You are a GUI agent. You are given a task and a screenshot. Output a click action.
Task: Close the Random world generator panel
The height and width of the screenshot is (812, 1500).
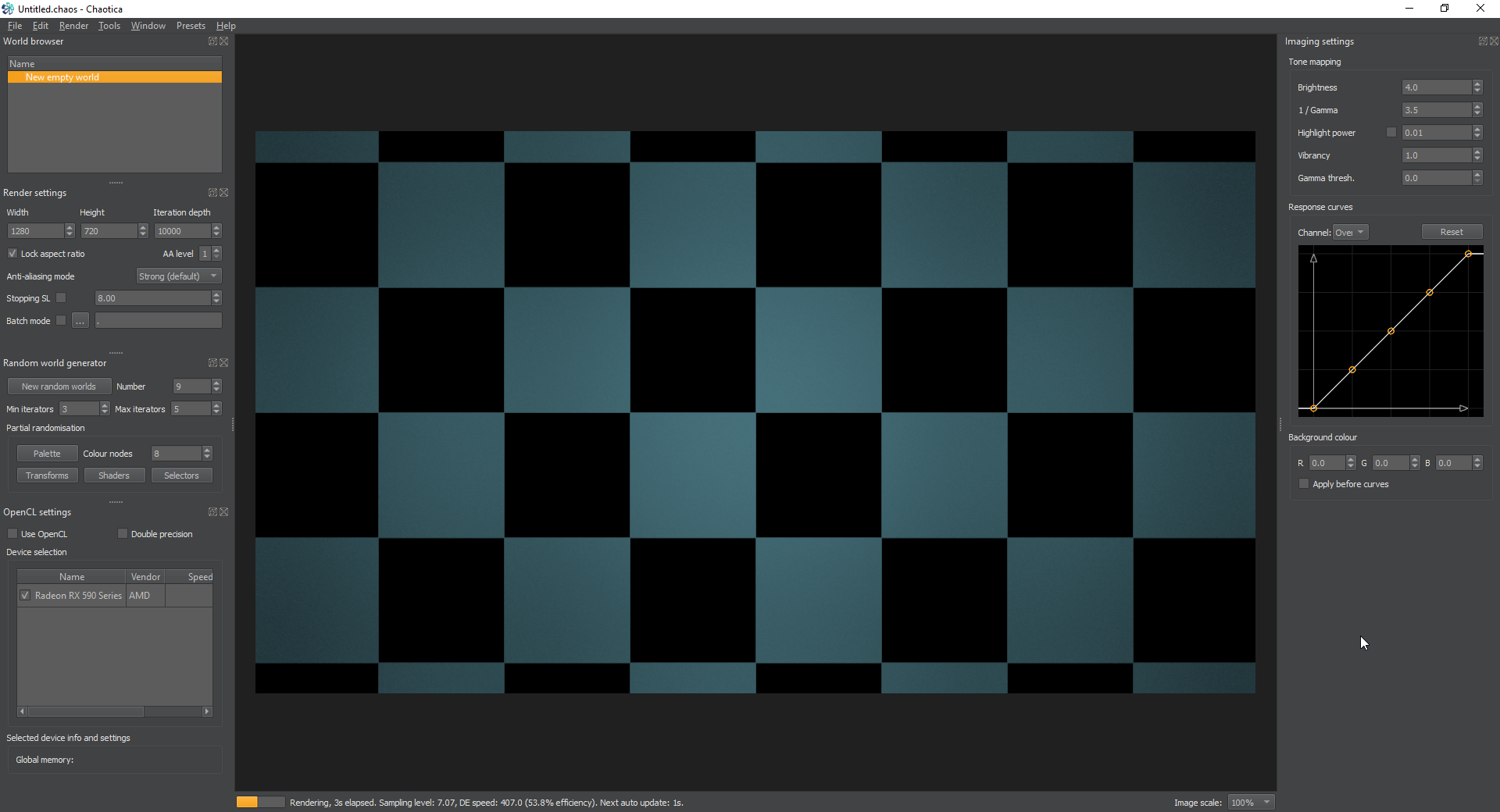point(224,363)
